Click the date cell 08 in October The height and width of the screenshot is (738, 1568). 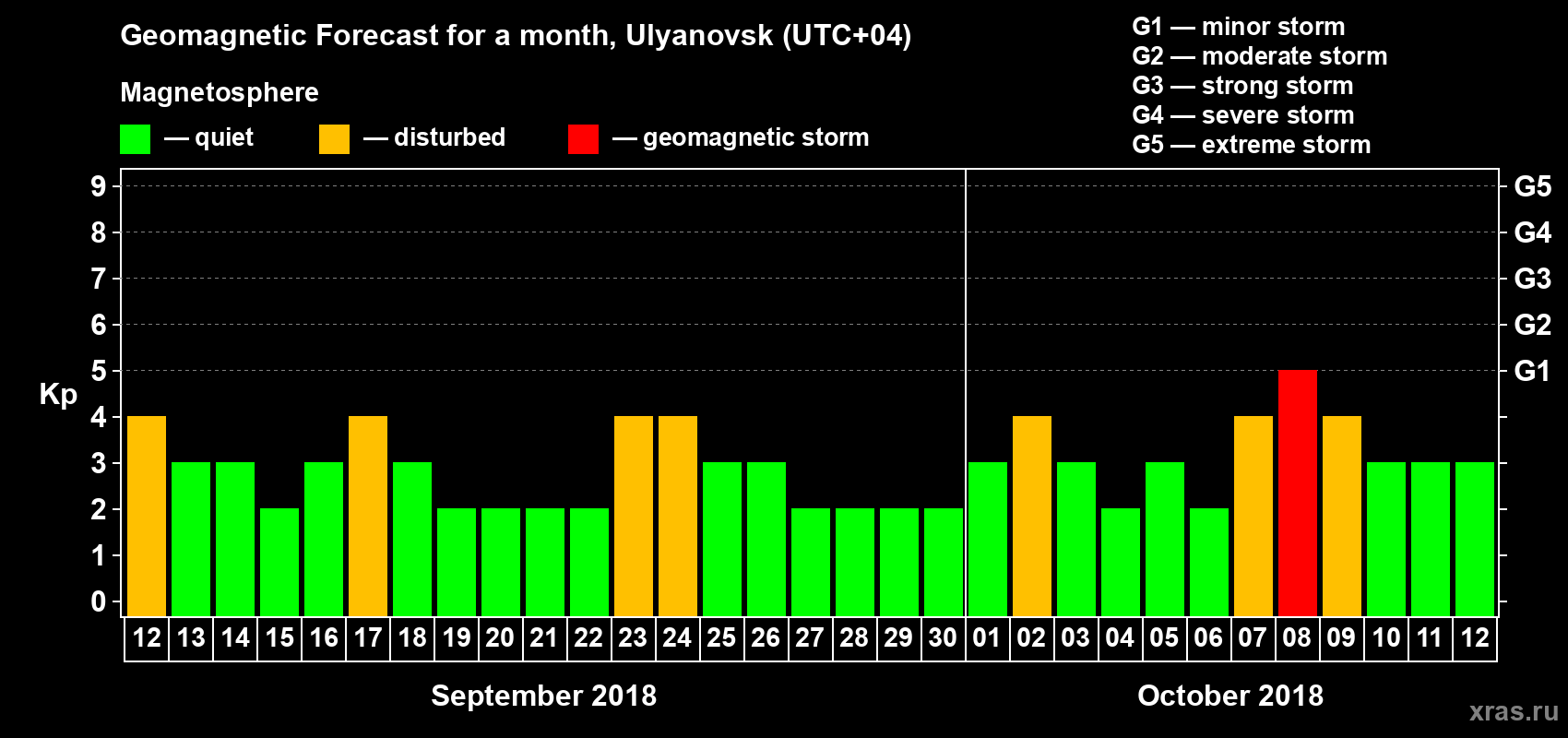[x=1297, y=638]
